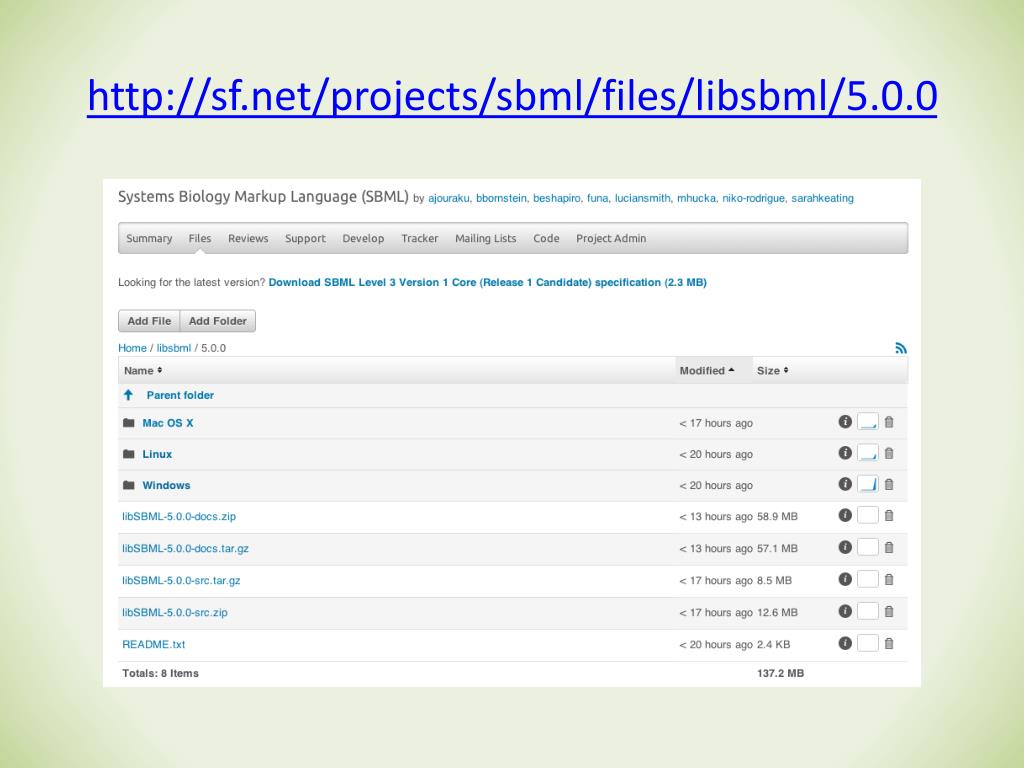Download libSBML-5.0.0-src.tar.gz

181,581
